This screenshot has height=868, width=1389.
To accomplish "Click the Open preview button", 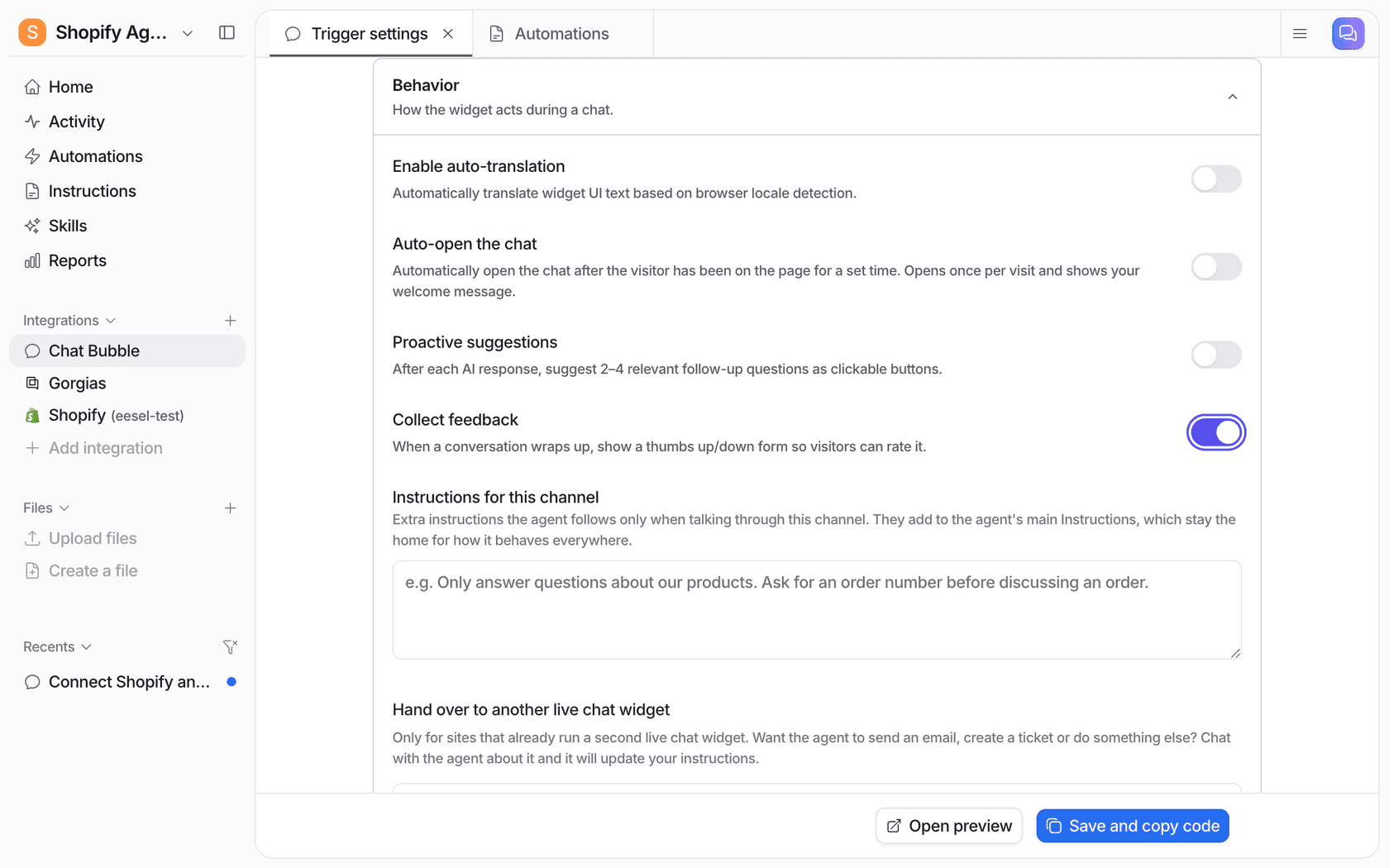I will pyautogui.click(x=949, y=826).
